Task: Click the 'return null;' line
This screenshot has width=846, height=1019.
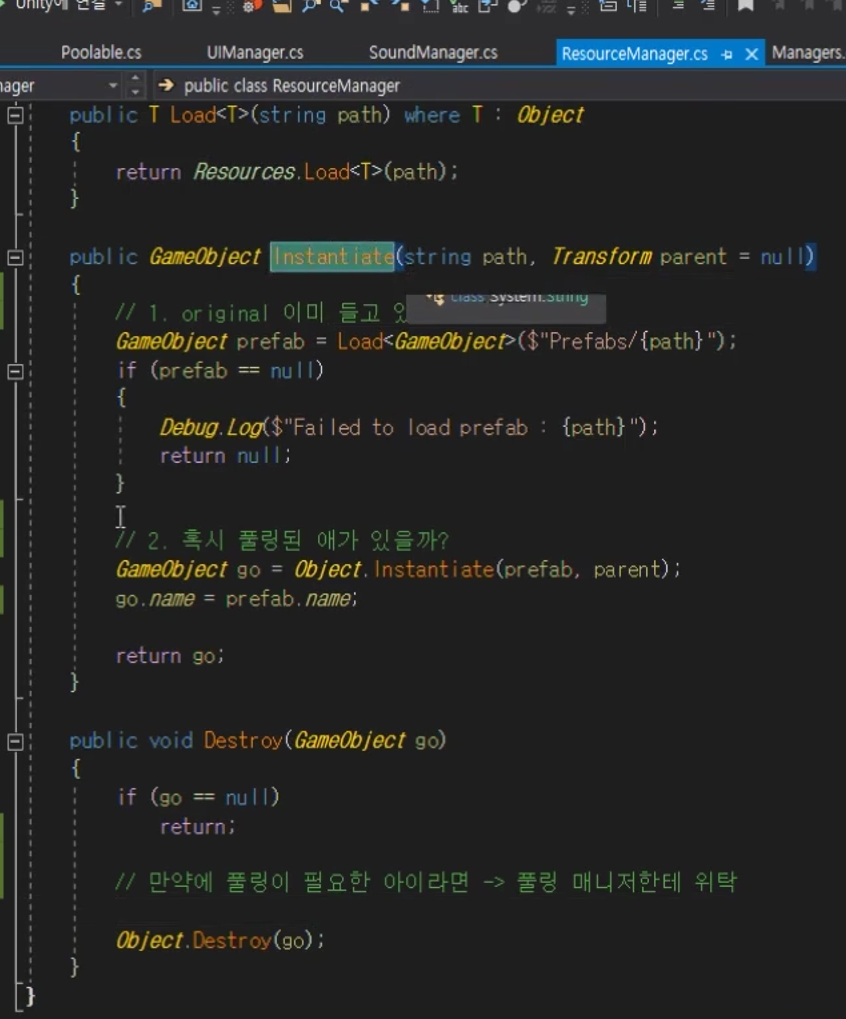Action: (225, 456)
